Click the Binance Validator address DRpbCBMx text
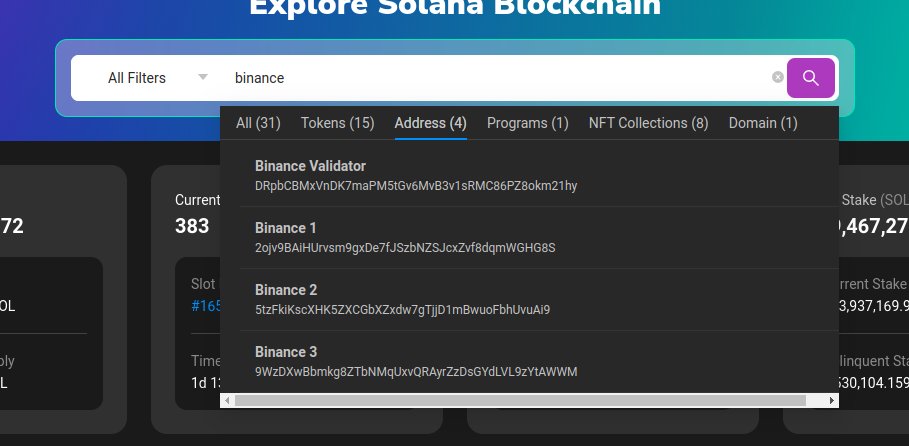Viewport: 909px width, 446px height. pos(415,186)
